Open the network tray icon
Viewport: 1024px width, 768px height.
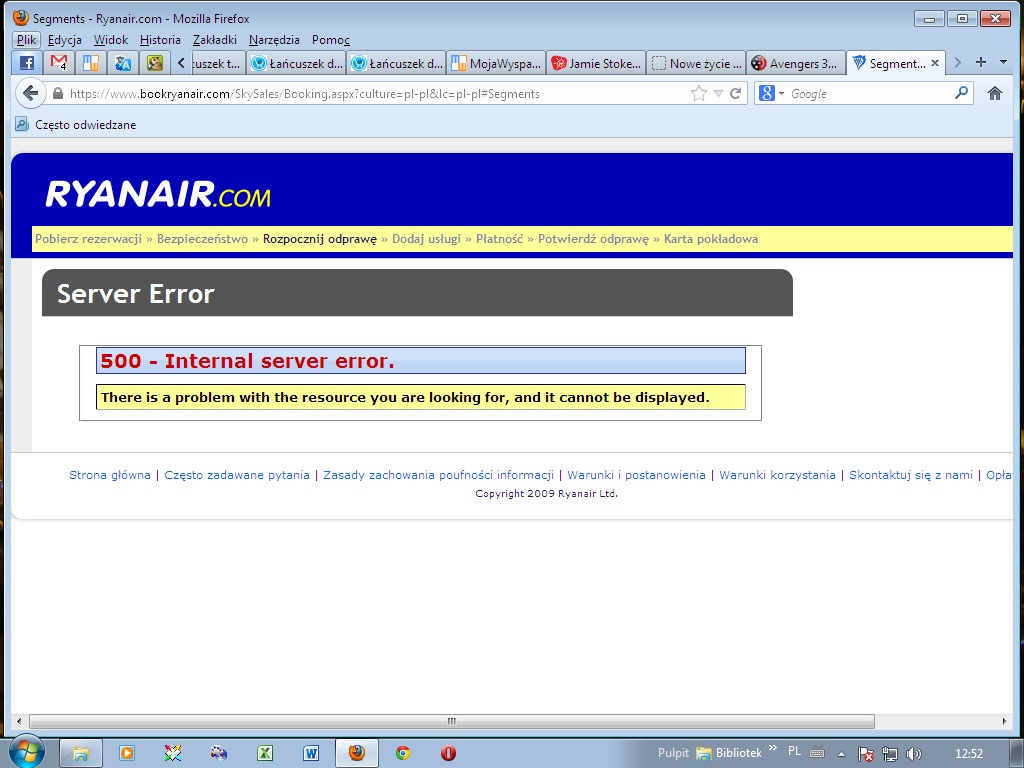coord(889,754)
